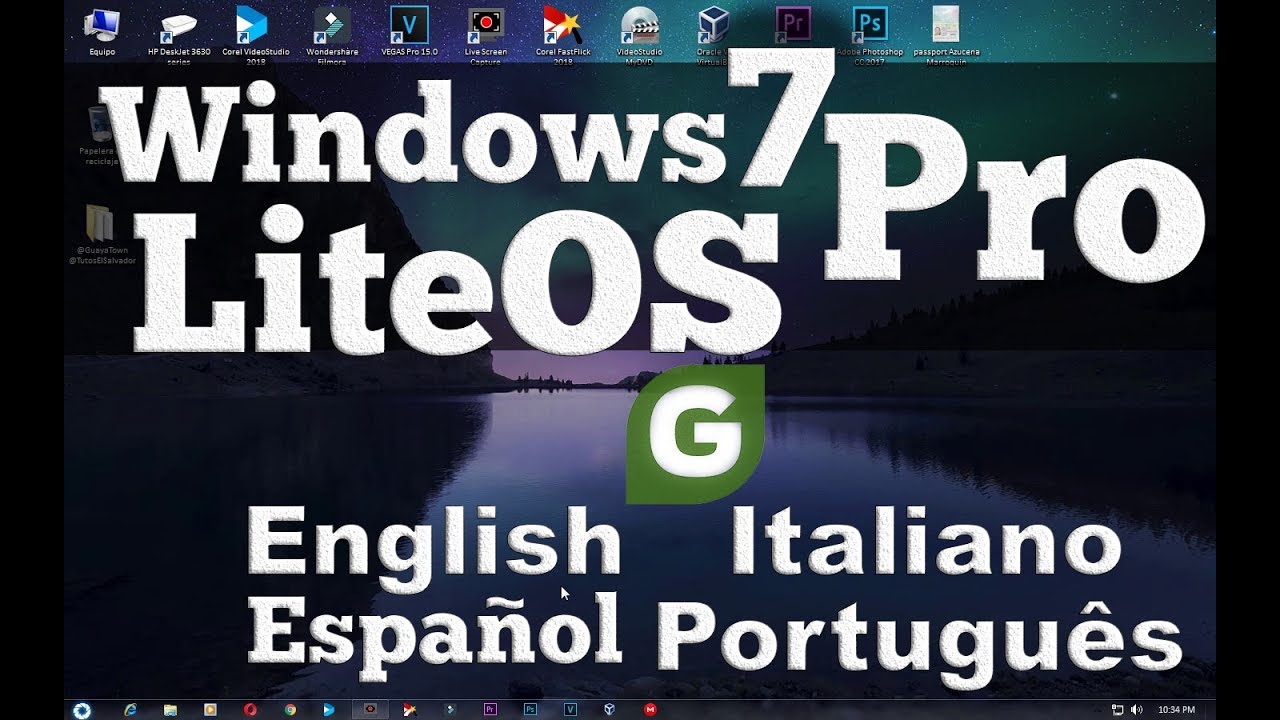Launch Corel FastFlick 2018 from the desktop
The width and height of the screenshot is (1280, 720).
click(562, 34)
